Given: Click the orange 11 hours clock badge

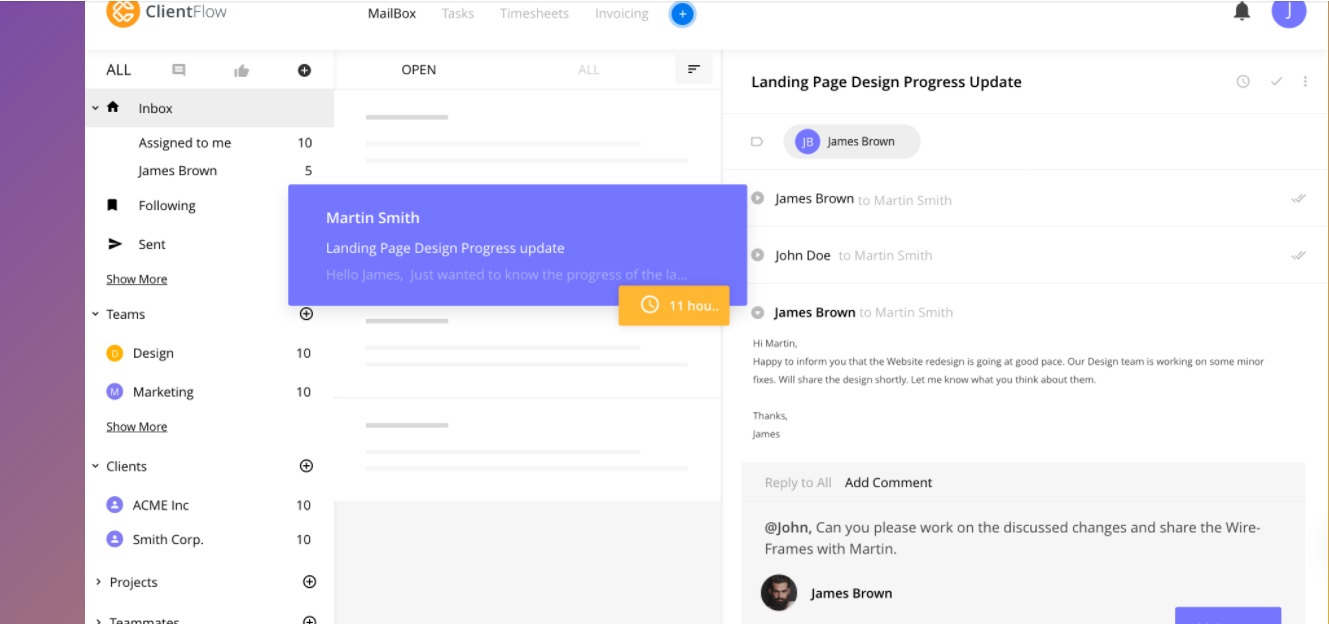Looking at the screenshot, I should pos(674,305).
